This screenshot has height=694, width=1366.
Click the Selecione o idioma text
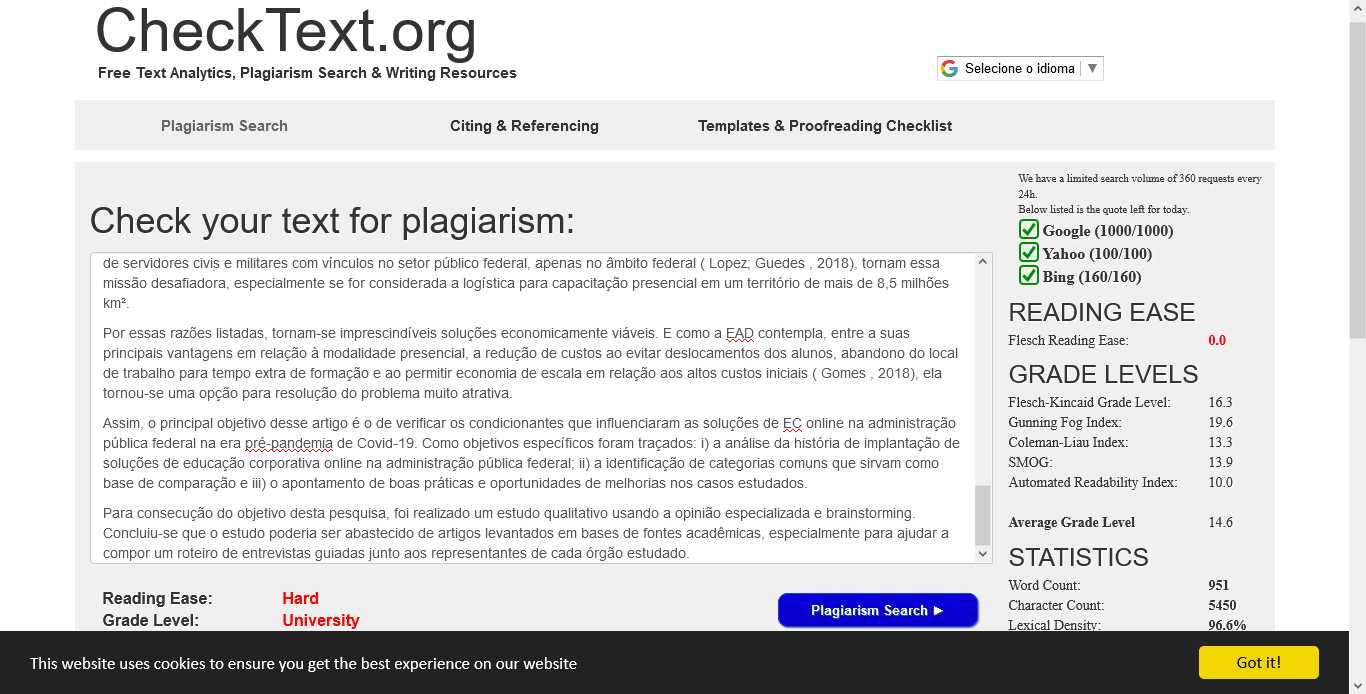[x=1020, y=69]
